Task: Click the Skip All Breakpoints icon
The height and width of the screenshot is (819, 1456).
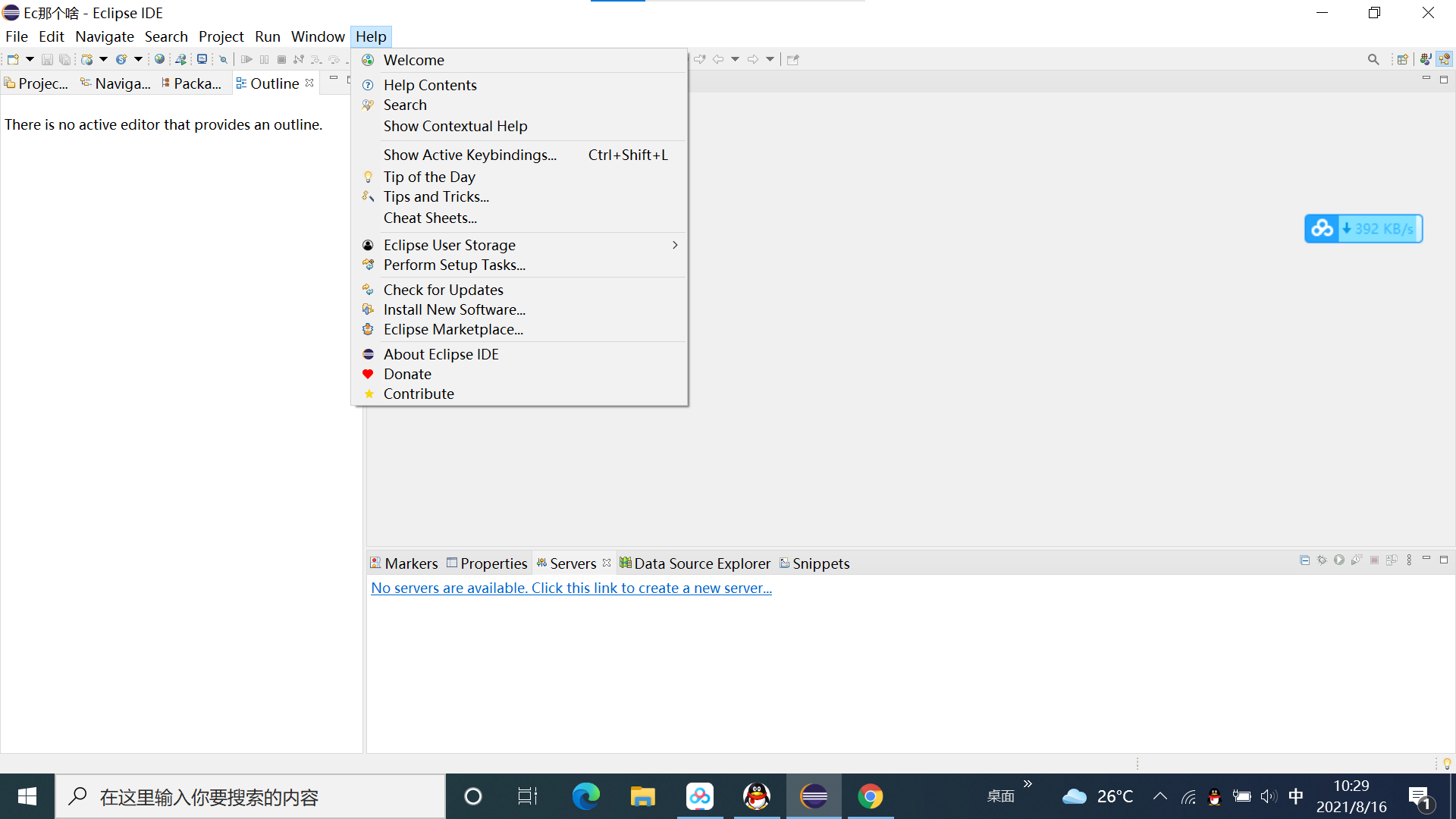Action: pos(223,59)
